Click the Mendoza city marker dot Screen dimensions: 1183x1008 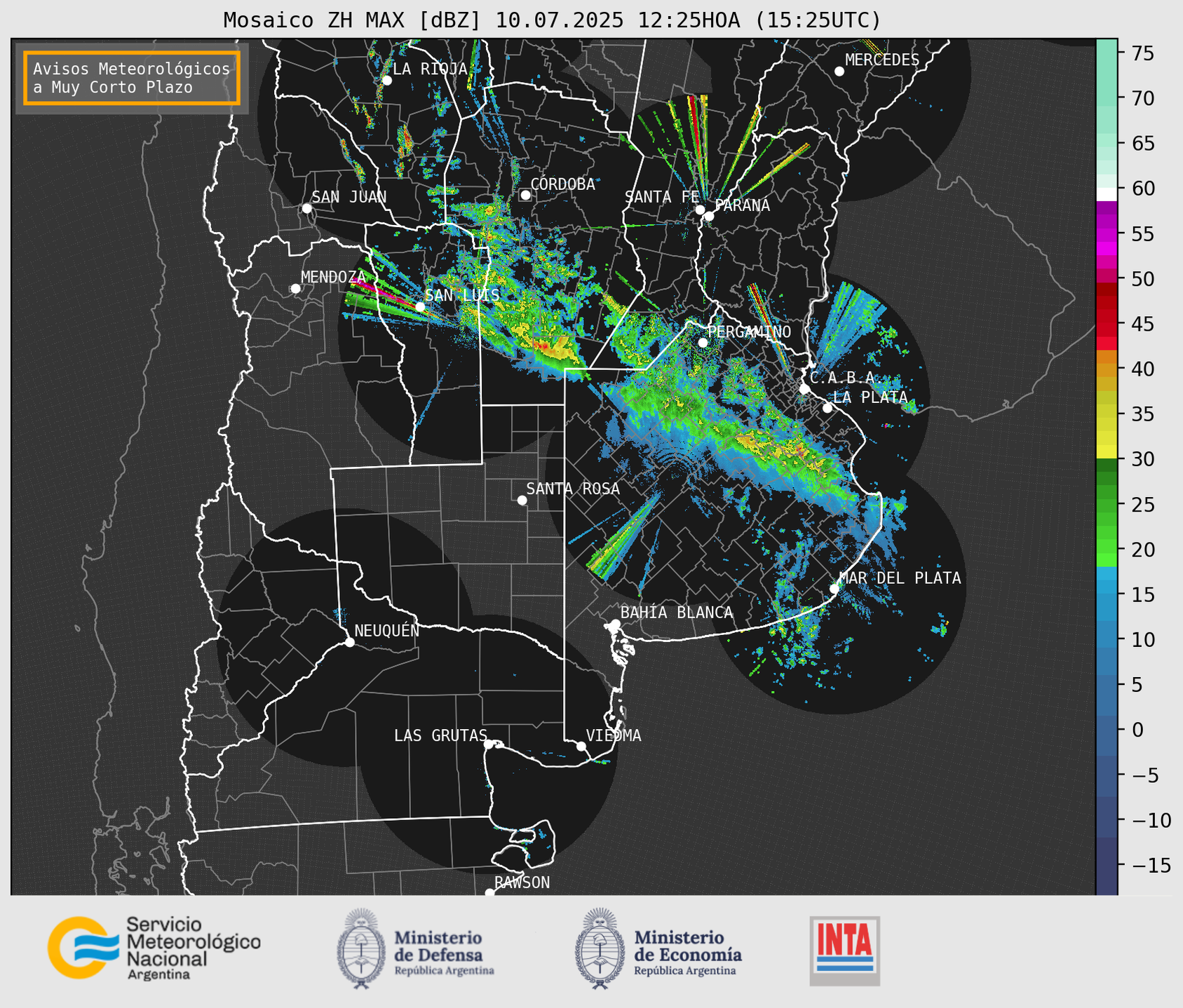[x=296, y=289]
